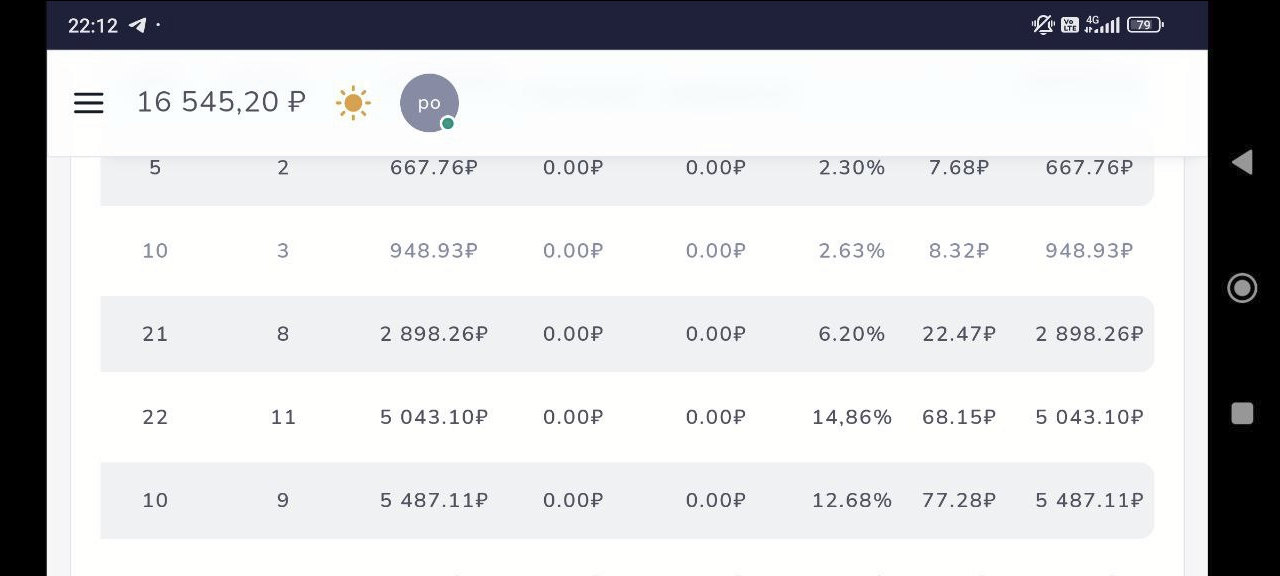The height and width of the screenshot is (576, 1280).
Task: Select the 12.68% percentage cell
Action: coord(851,500)
